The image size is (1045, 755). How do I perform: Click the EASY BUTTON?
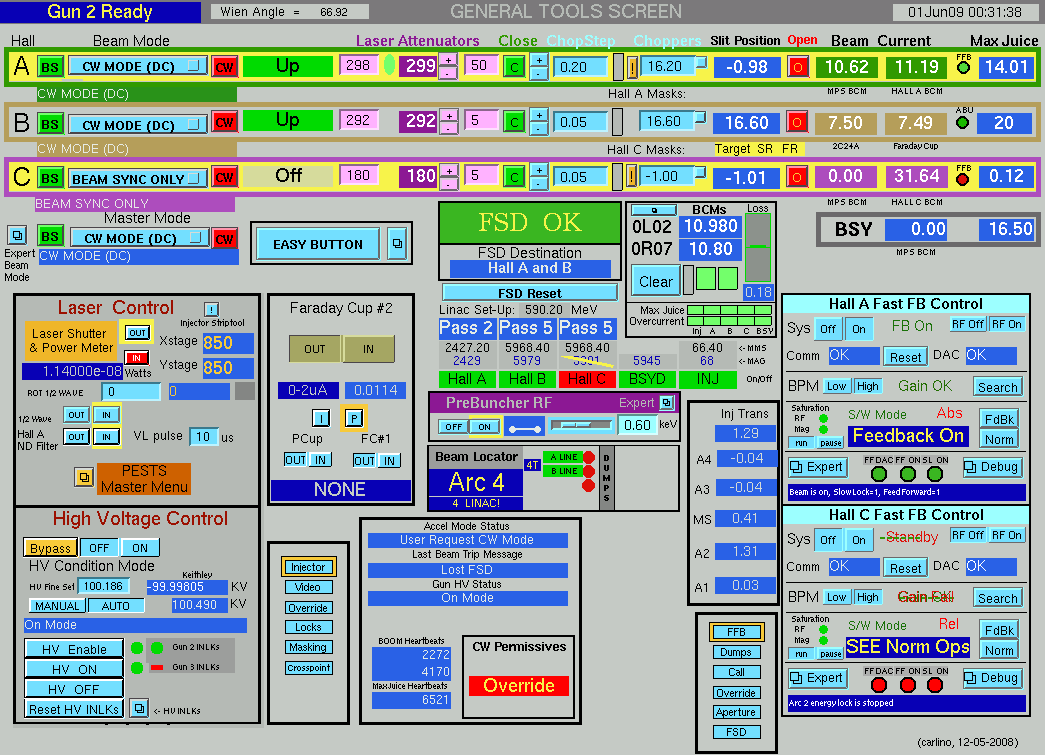pyautogui.click(x=318, y=244)
